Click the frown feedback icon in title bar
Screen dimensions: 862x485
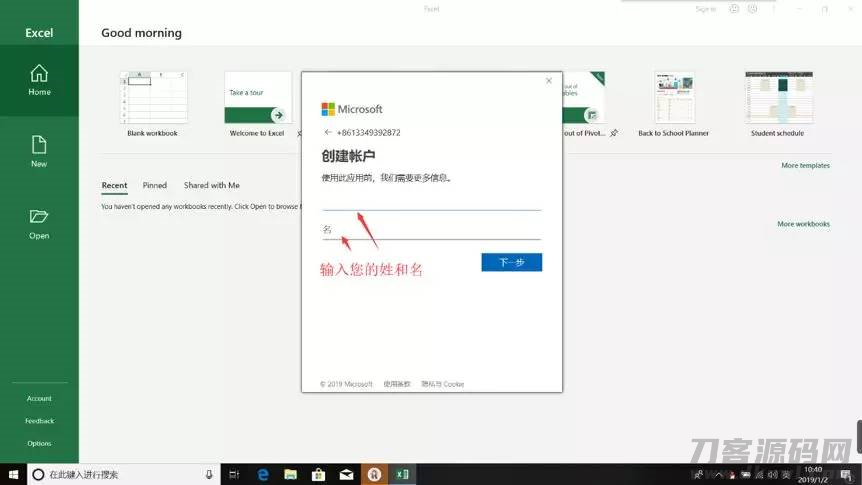pos(753,9)
